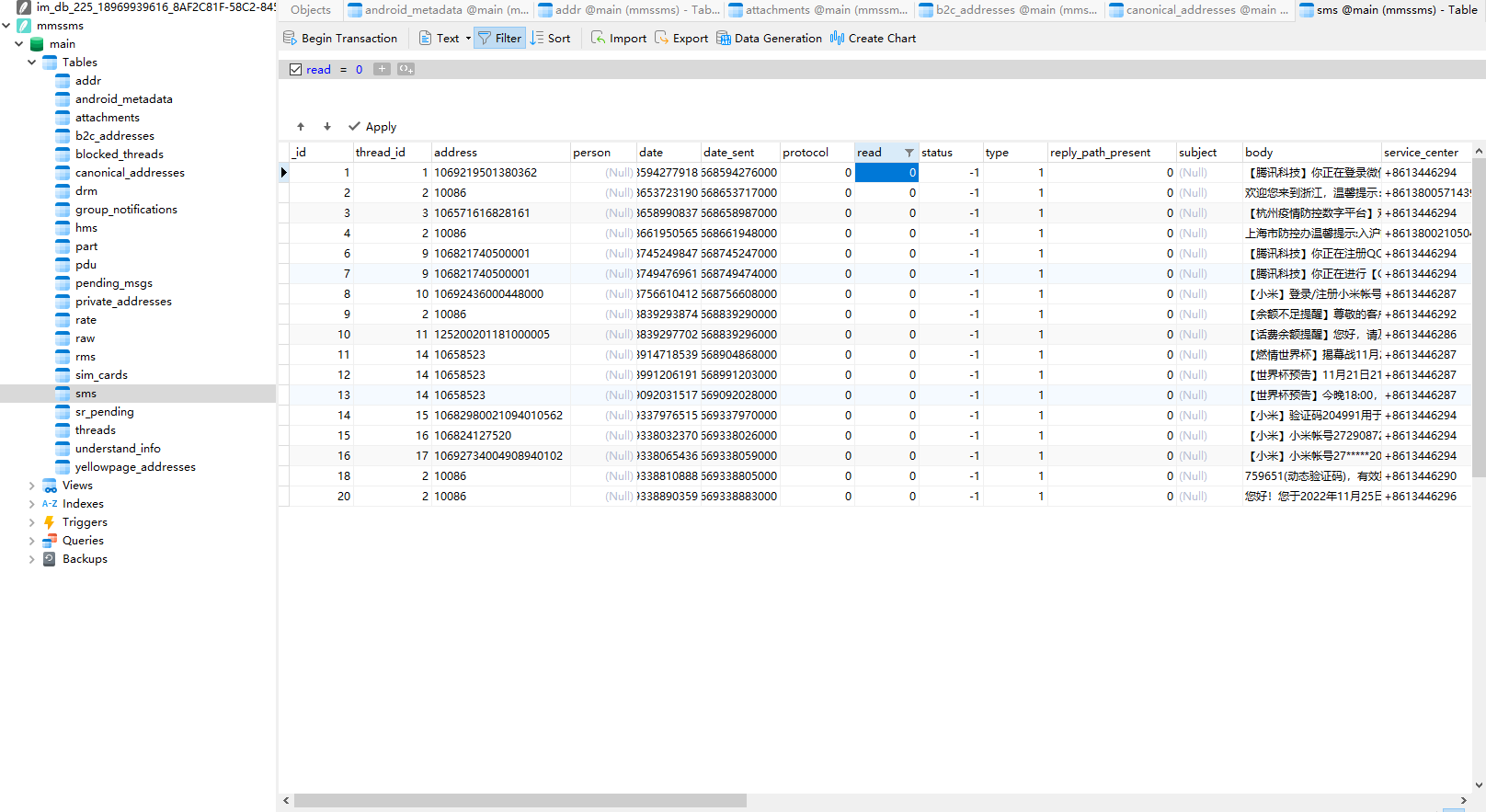Image resolution: width=1486 pixels, height=812 pixels.
Task: Add a filter group with parentheses button
Action: (406, 69)
